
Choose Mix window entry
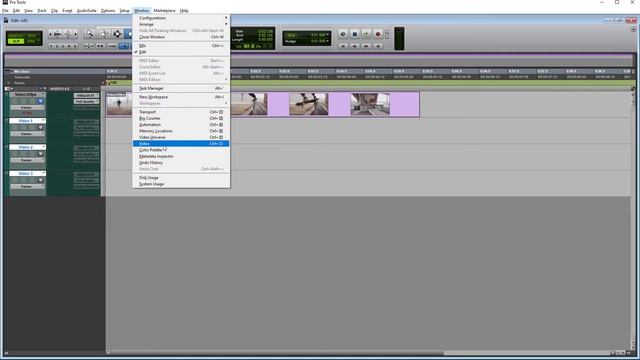[x=181, y=46]
